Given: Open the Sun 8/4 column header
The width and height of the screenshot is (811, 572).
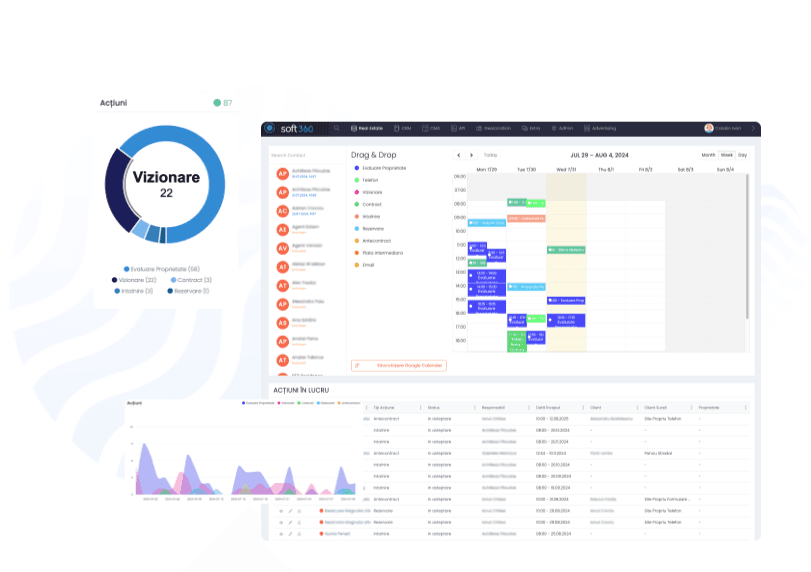Looking at the screenshot, I should [x=725, y=170].
